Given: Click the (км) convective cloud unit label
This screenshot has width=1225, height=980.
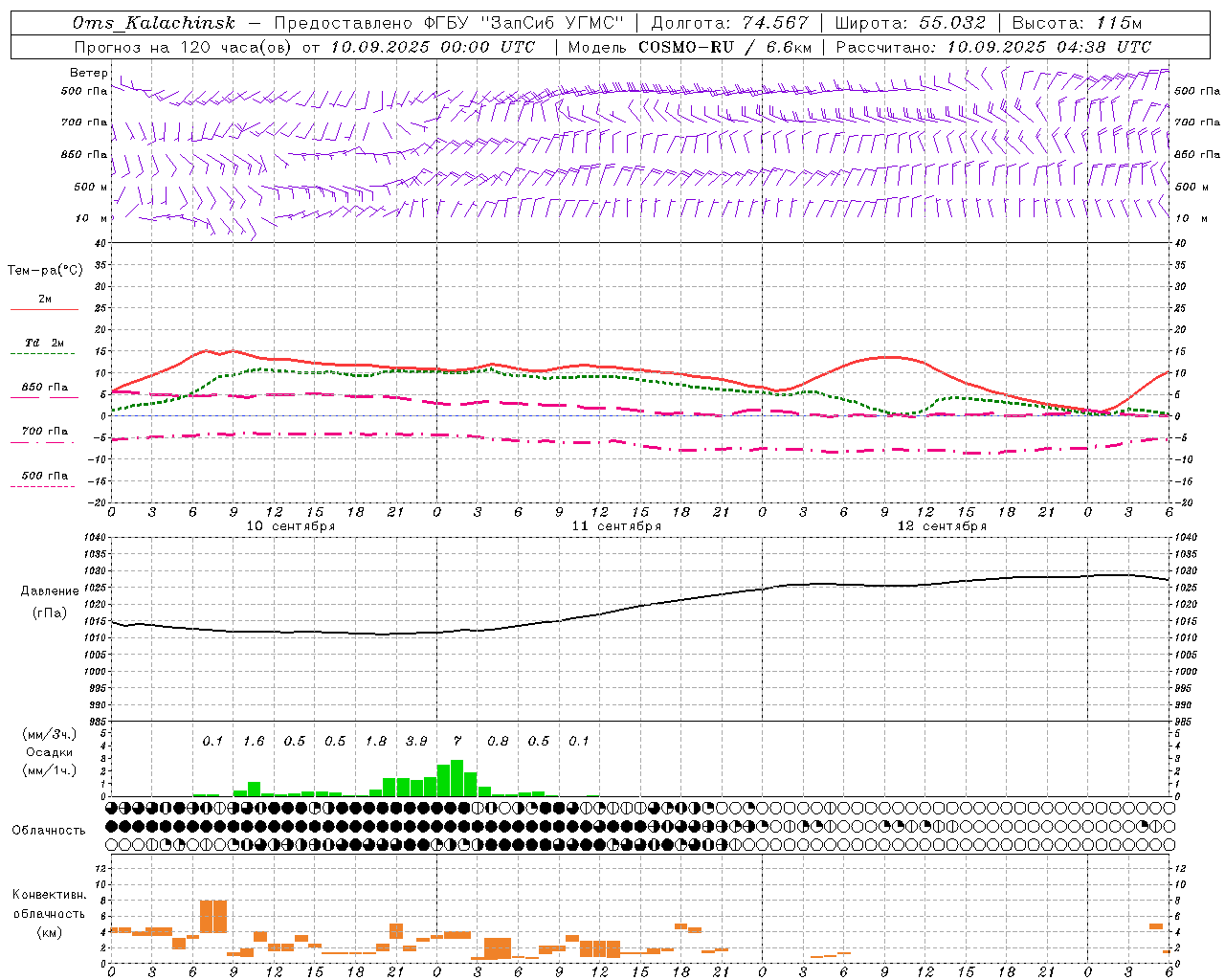Looking at the screenshot, I should (x=50, y=931).
